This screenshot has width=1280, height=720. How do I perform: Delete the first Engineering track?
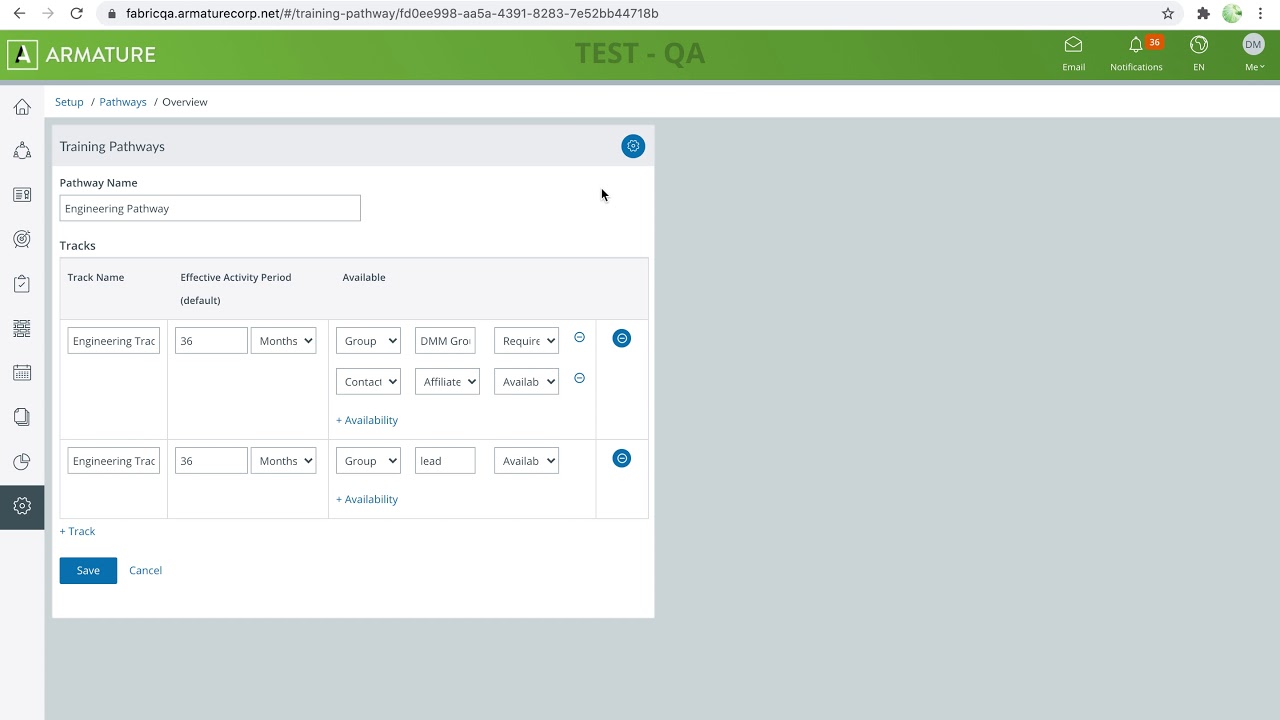pos(622,338)
